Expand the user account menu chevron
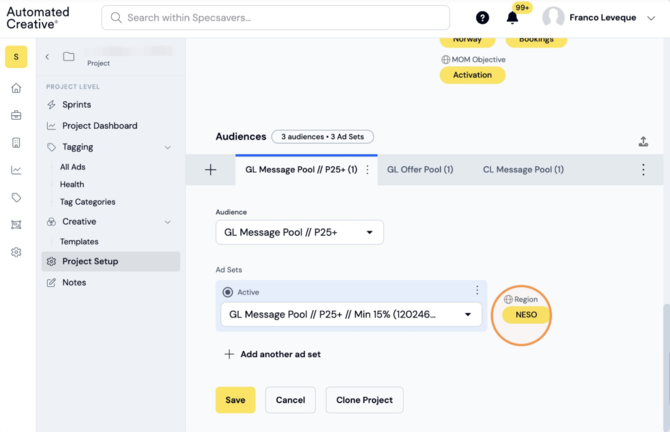 click(651, 18)
